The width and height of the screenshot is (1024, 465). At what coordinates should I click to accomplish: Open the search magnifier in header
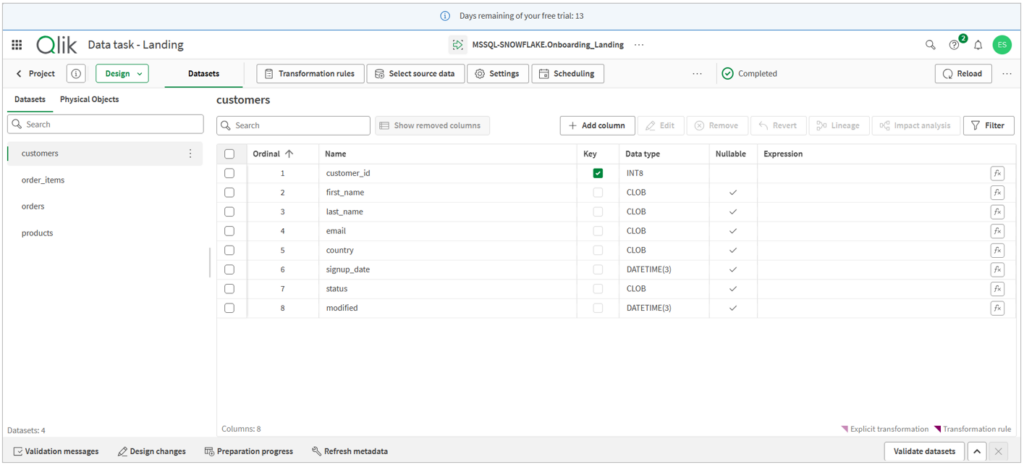click(x=931, y=45)
